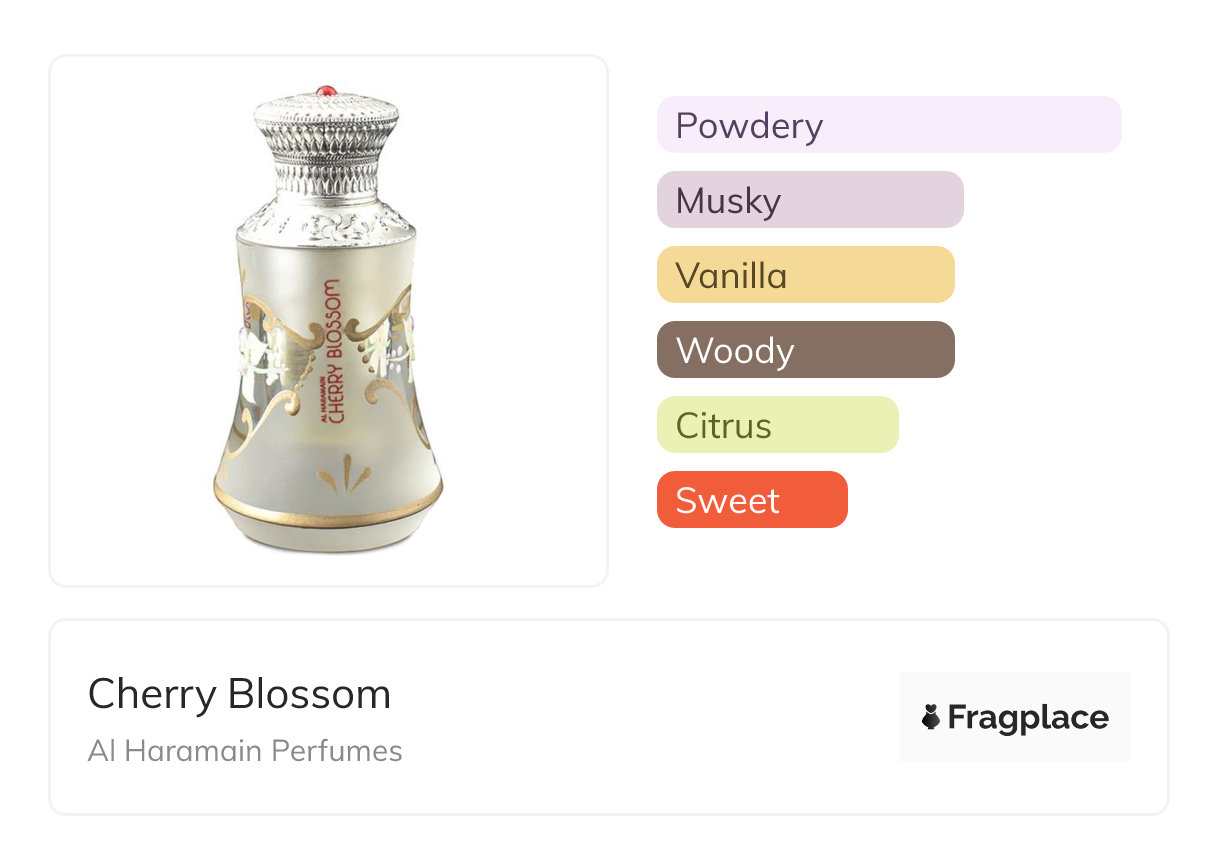Click the Fragplace perfume bottle logo icon
1218x864 pixels.
[931, 717]
